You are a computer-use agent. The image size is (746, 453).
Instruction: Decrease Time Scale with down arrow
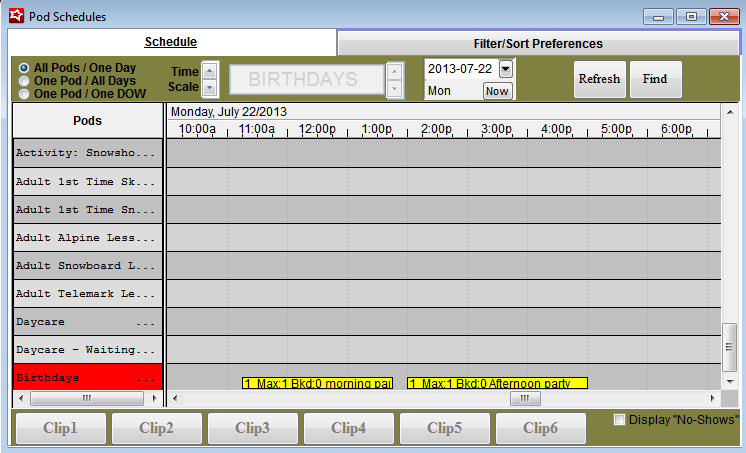(x=209, y=88)
